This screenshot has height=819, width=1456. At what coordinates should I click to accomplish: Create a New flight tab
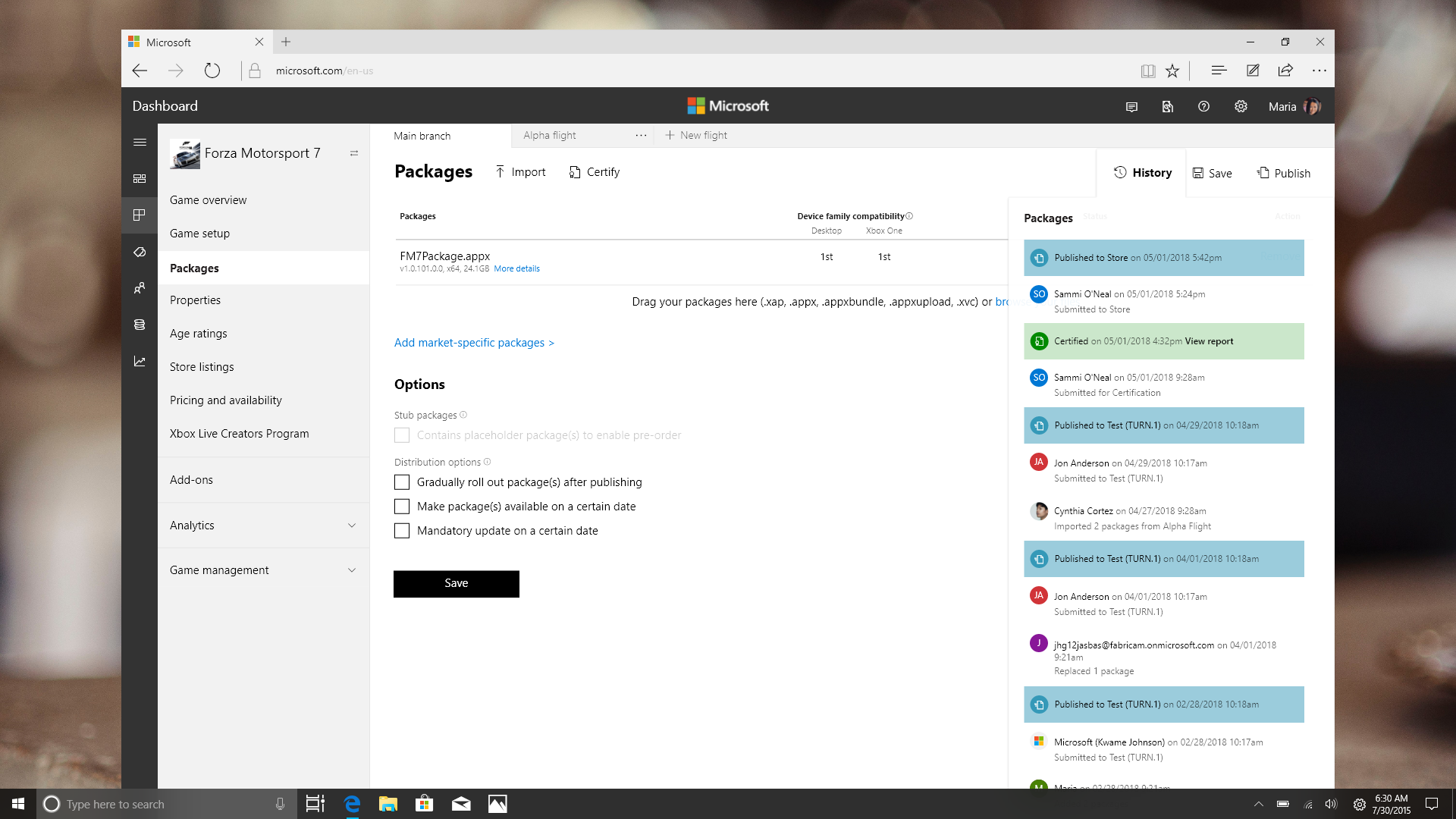(x=696, y=136)
